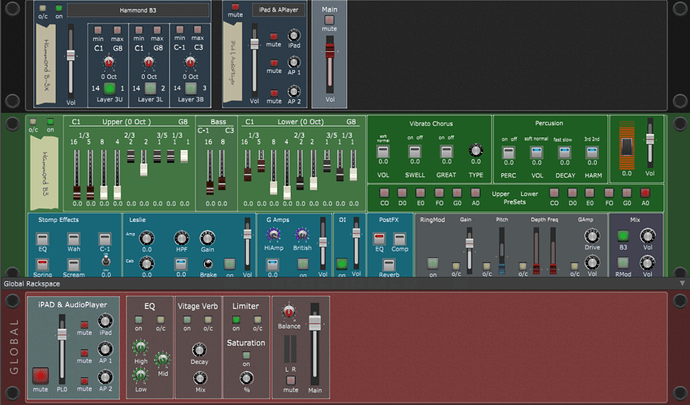Enable the Limiter on LED
The height and width of the screenshot is (405, 690).
click(236, 320)
